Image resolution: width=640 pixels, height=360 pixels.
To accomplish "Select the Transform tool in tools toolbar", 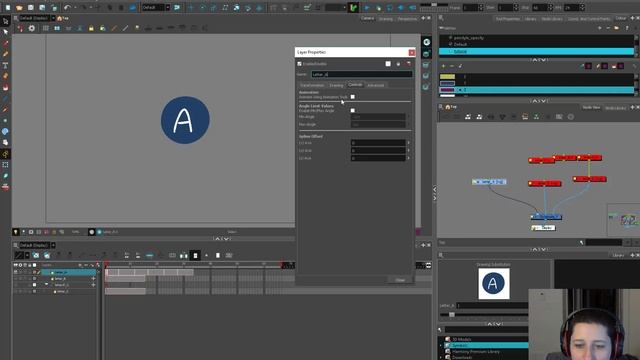I will tap(5, 20).
